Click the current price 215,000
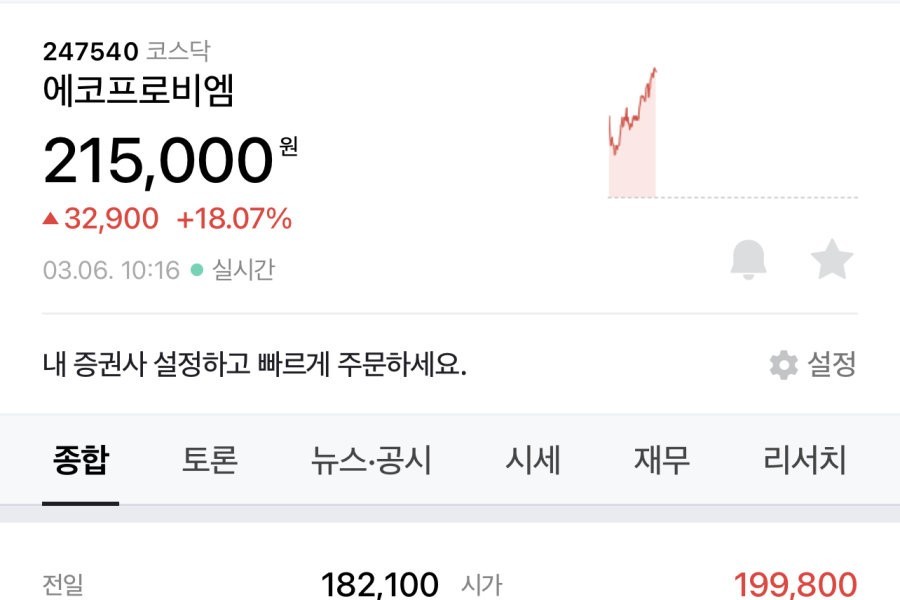 (x=158, y=161)
